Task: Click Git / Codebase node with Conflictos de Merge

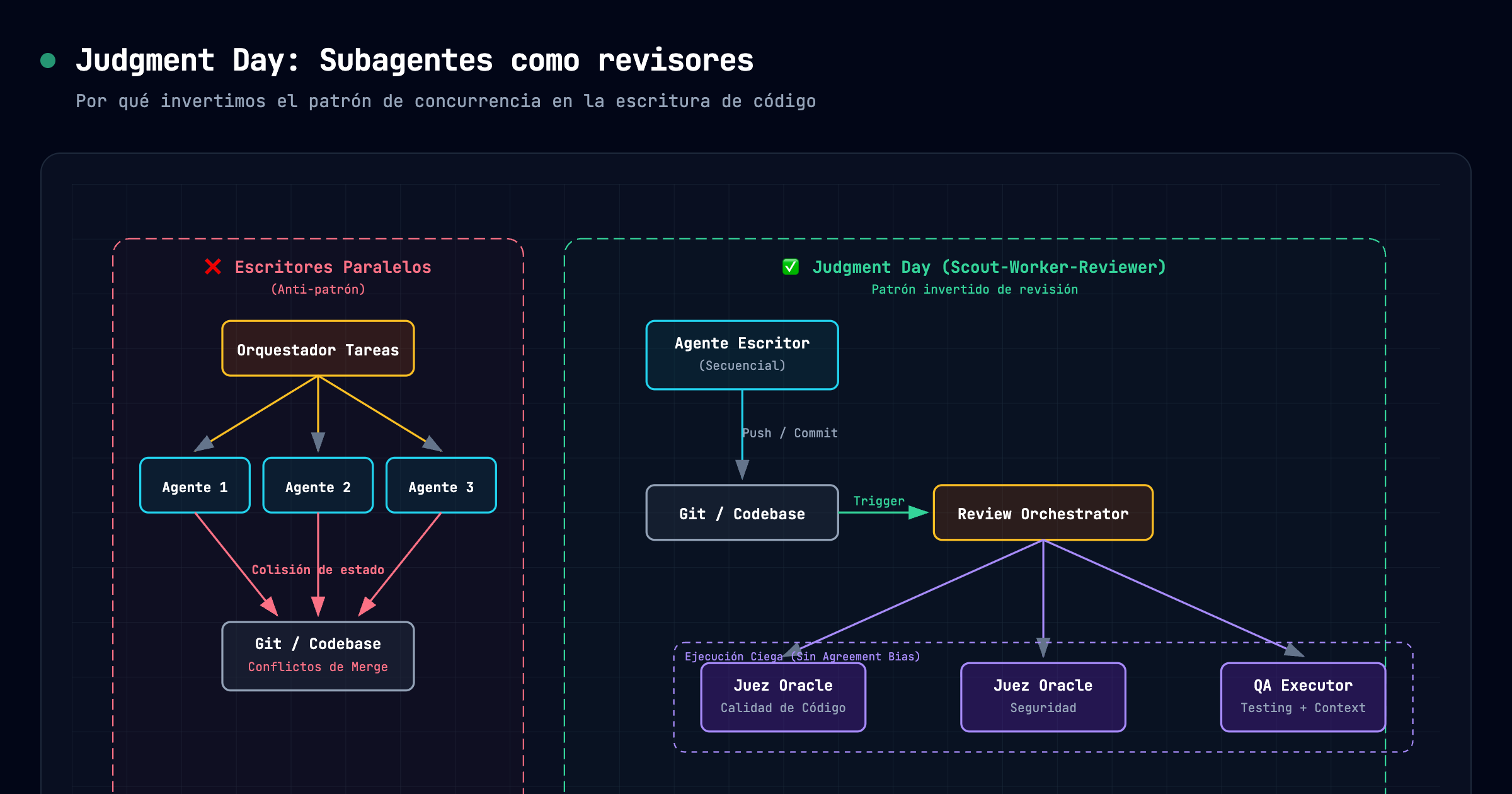Action: tap(318, 656)
